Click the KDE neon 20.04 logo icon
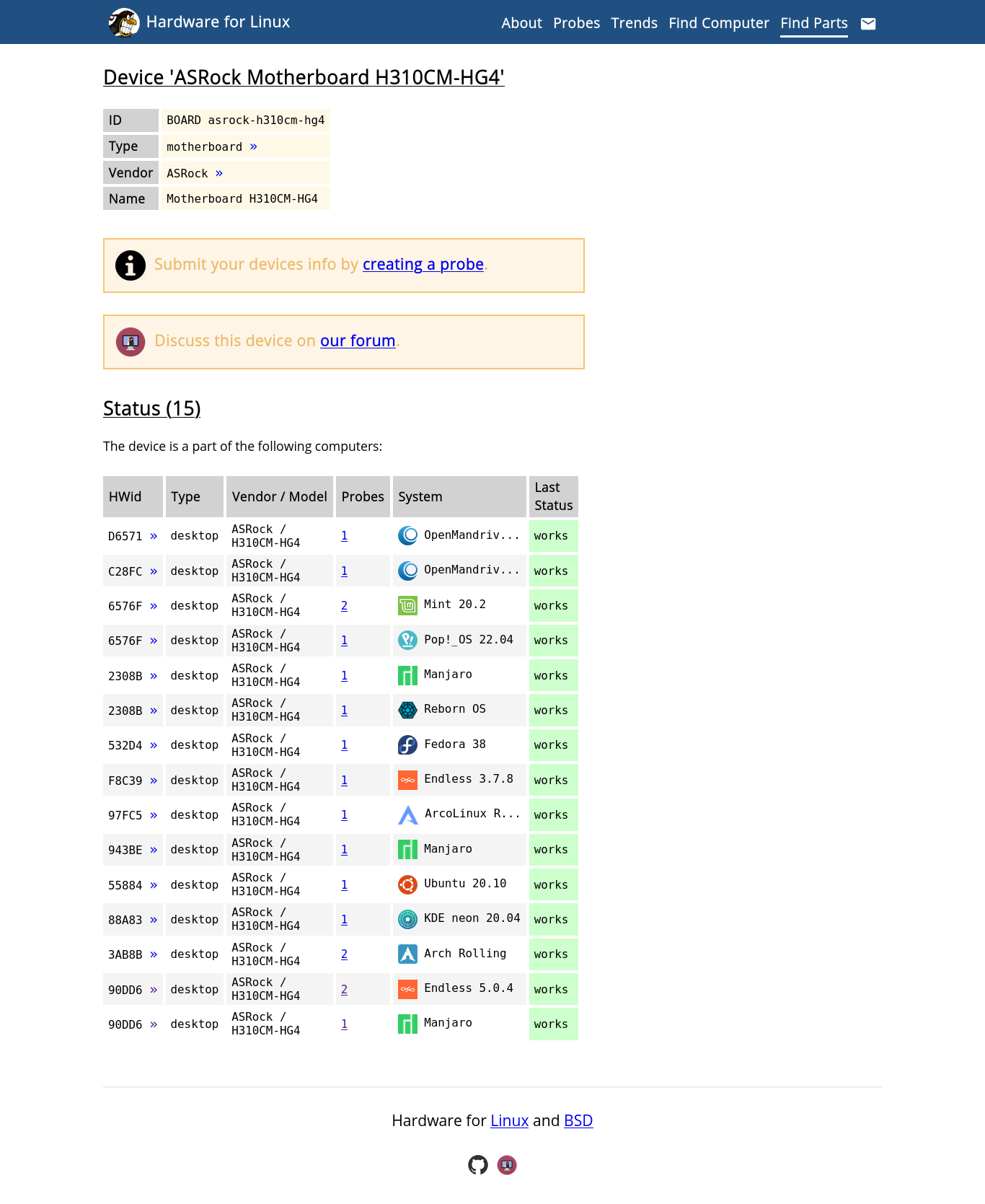This screenshot has height=1204, width=985. (407, 919)
